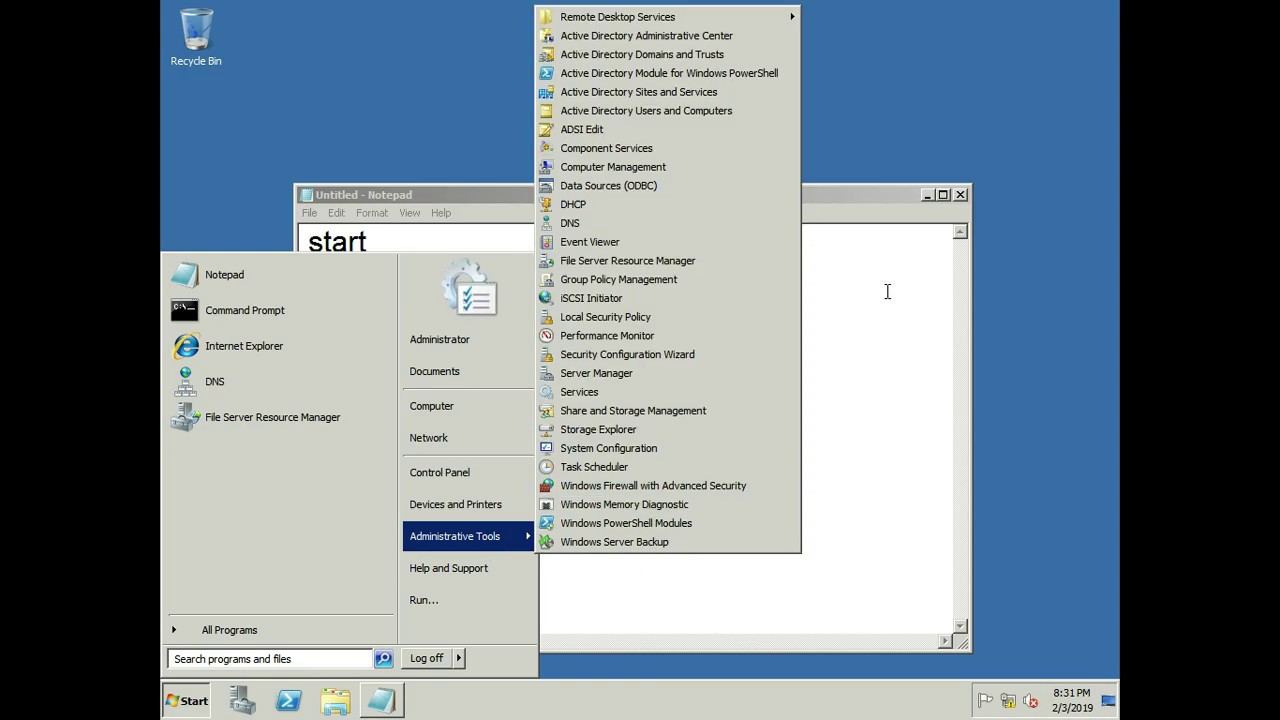The width and height of the screenshot is (1280, 720).
Task: Click Run... in the Start menu
Action: point(468,600)
